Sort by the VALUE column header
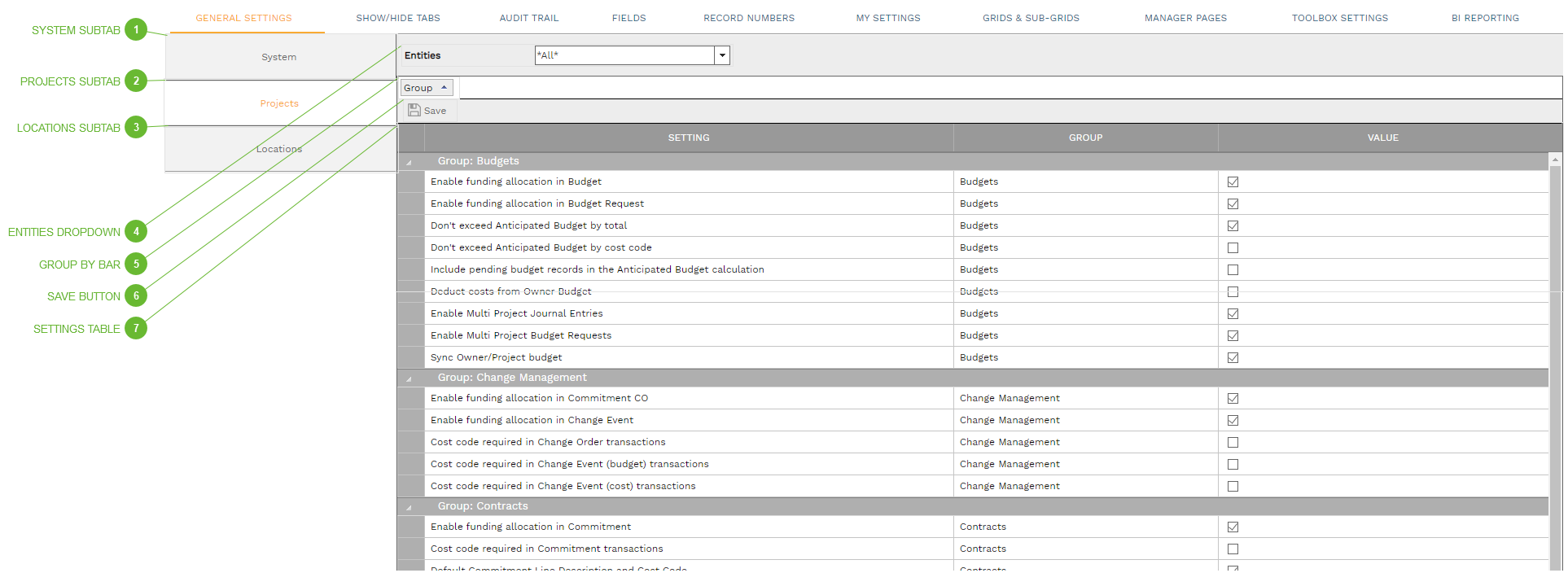The width and height of the screenshot is (1568, 573). tap(1382, 138)
